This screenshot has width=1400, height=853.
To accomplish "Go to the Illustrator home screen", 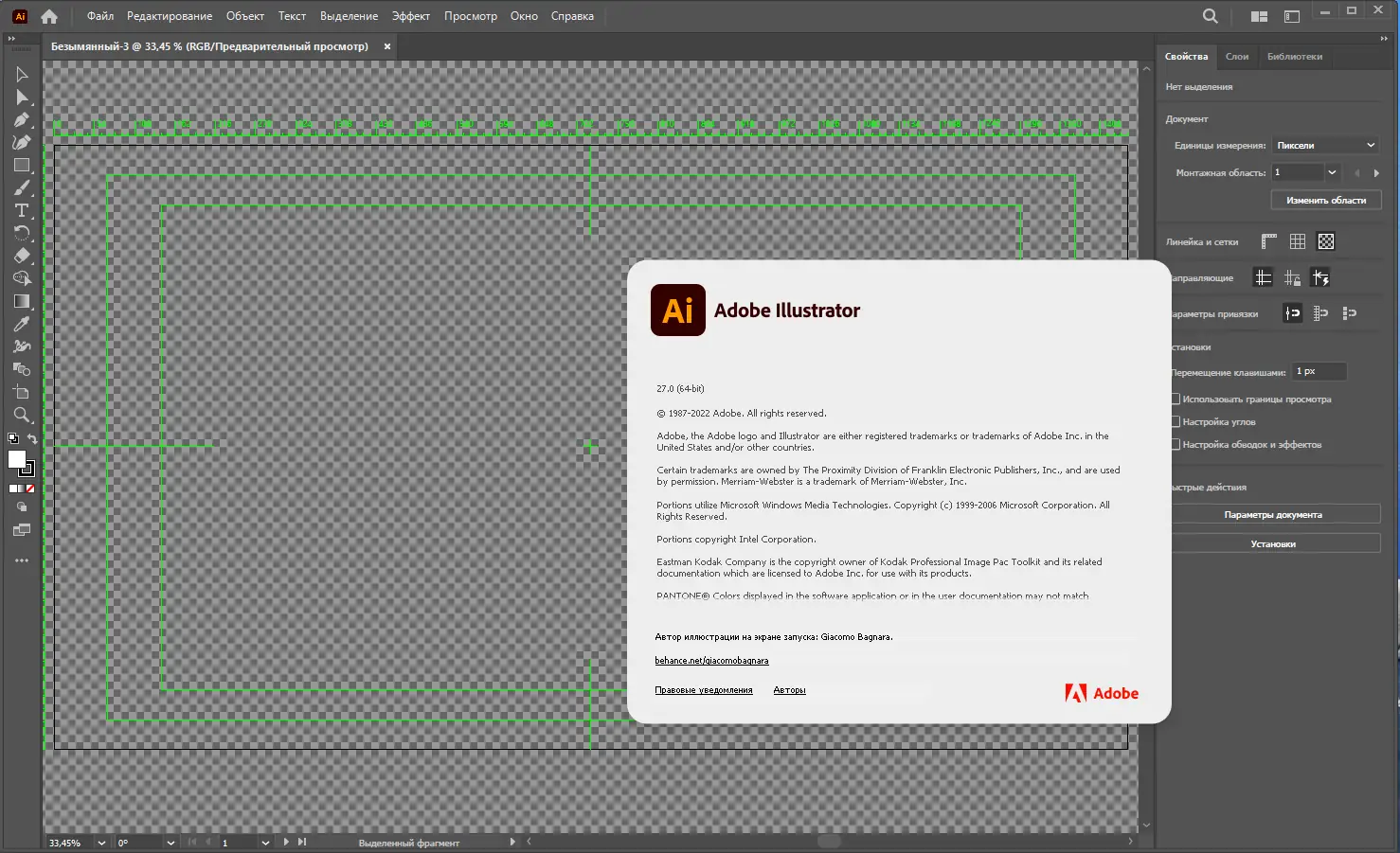I will pos(49,16).
